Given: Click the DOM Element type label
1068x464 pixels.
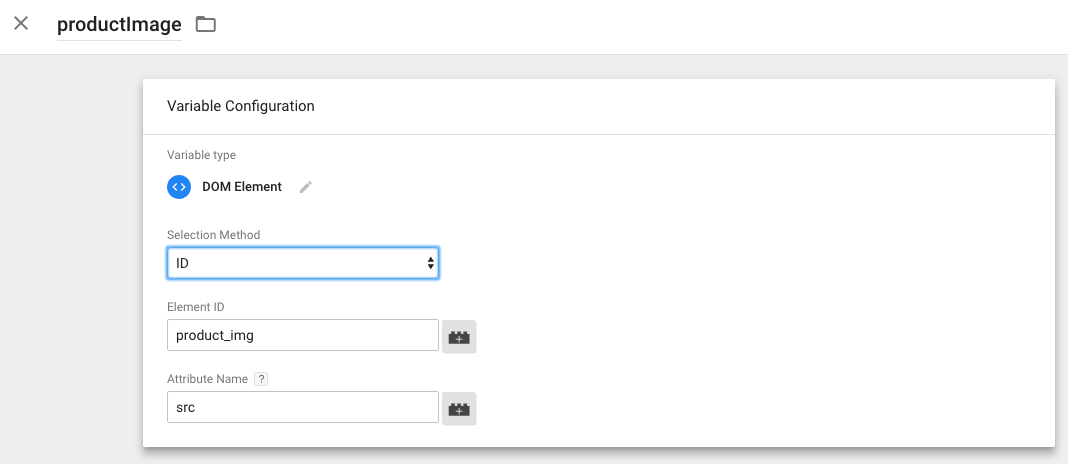Looking at the screenshot, I should (242, 187).
